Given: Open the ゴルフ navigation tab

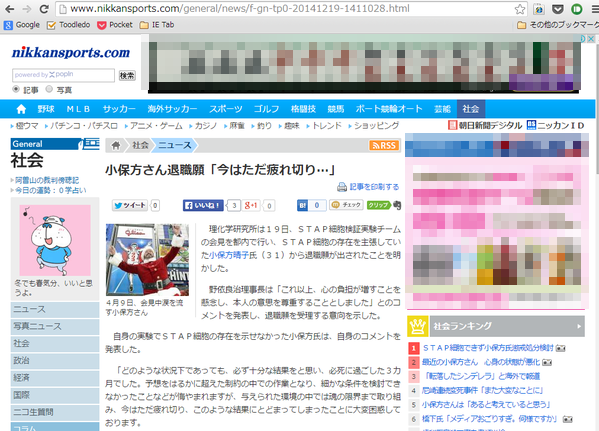Looking at the screenshot, I should [266, 109].
